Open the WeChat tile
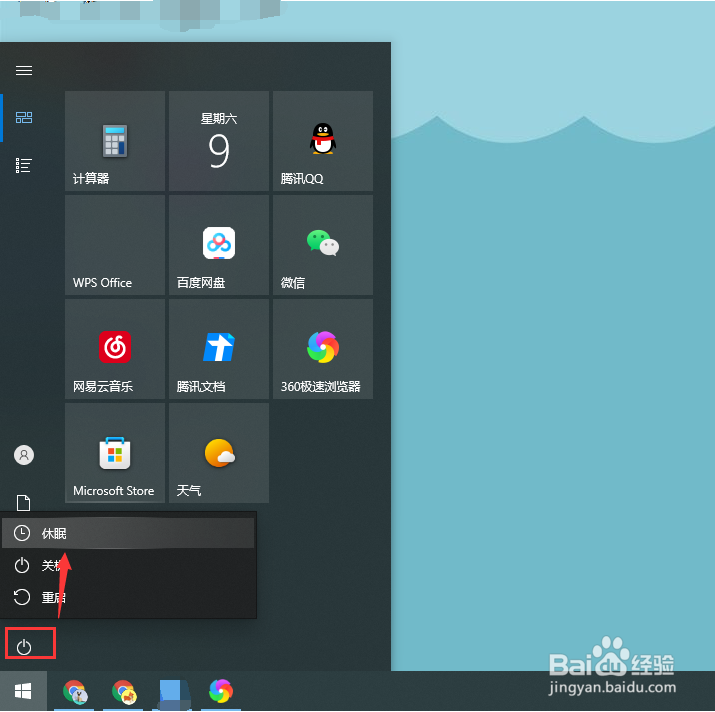This screenshot has width=715, height=712. pos(323,245)
